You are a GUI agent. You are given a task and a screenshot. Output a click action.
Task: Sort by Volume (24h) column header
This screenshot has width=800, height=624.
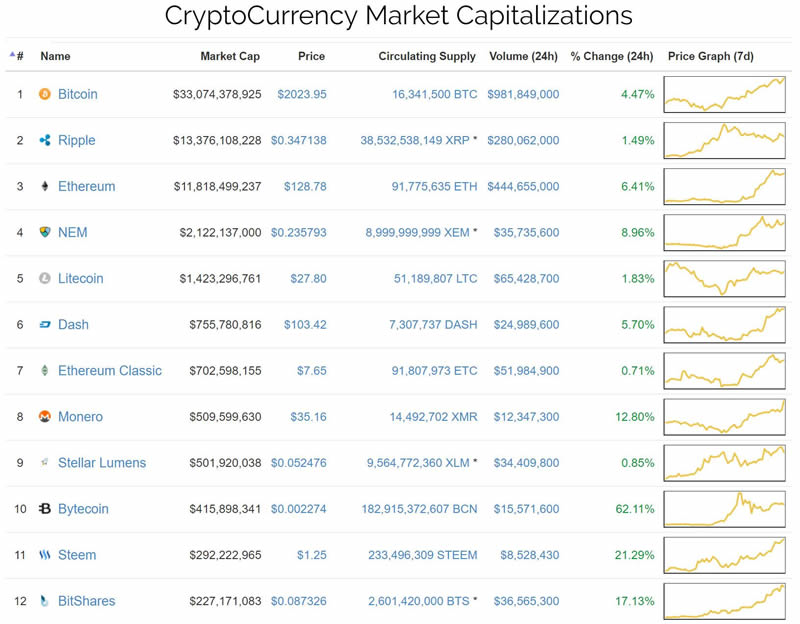[523, 56]
